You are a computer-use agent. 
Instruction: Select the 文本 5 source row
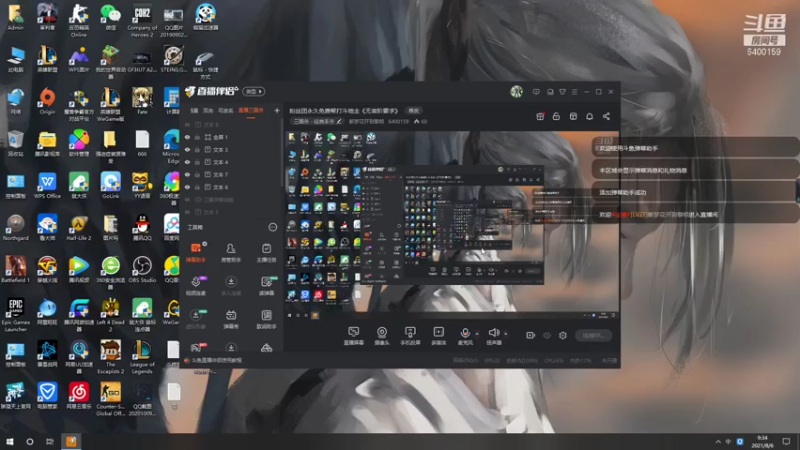pyautogui.click(x=231, y=212)
